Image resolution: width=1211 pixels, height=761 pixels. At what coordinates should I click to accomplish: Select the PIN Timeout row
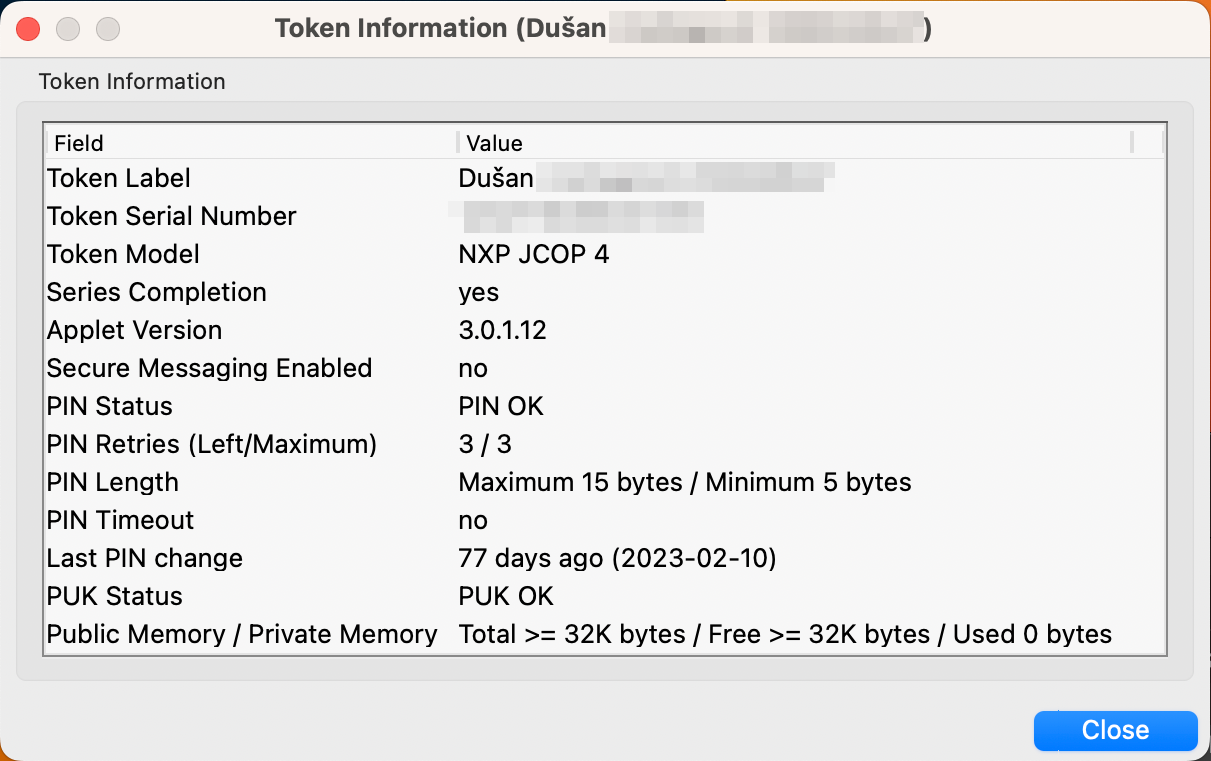coord(300,520)
